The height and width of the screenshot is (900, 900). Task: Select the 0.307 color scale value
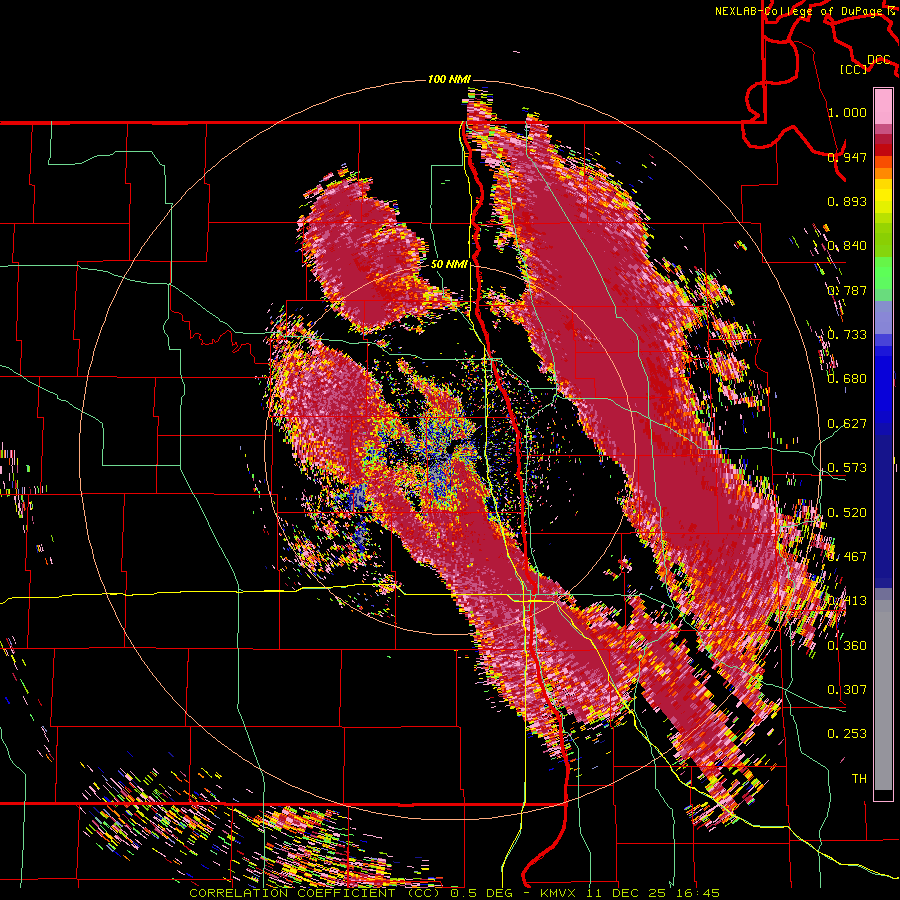click(847, 690)
